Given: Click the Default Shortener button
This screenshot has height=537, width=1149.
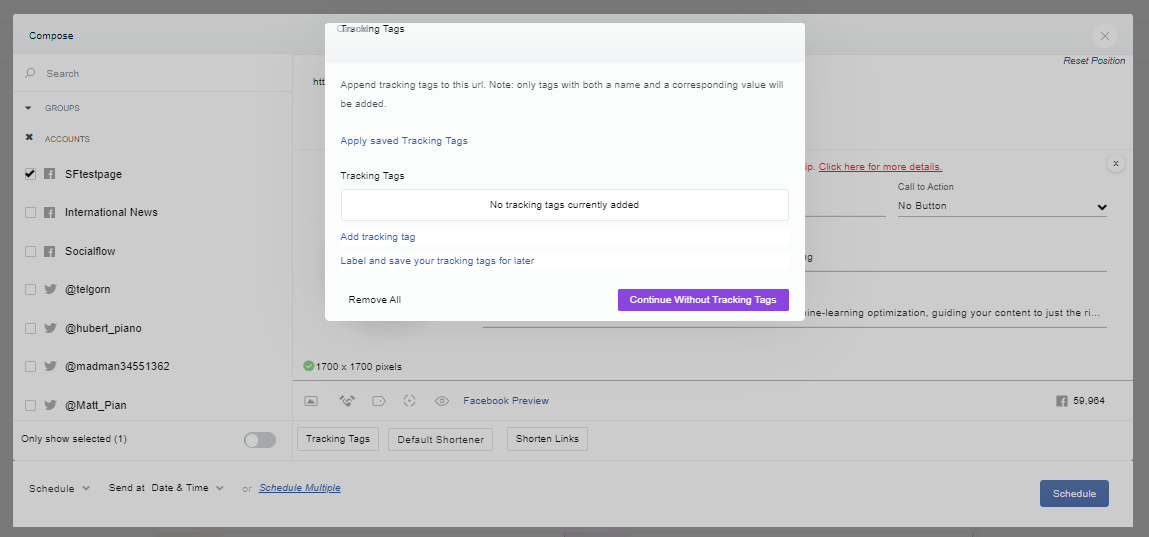Looking at the screenshot, I should tap(440, 440).
